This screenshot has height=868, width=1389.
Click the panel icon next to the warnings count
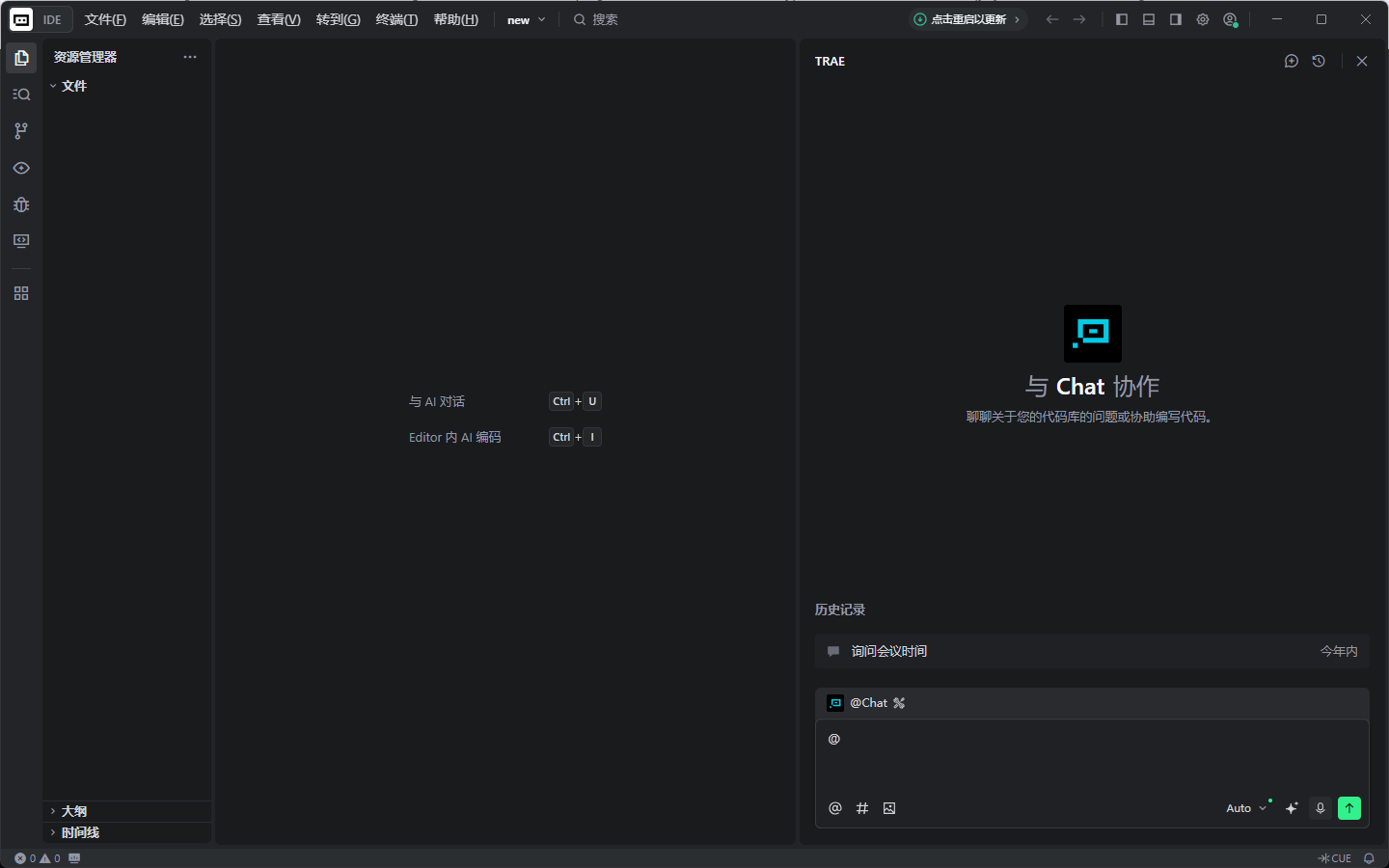point(74,858)
